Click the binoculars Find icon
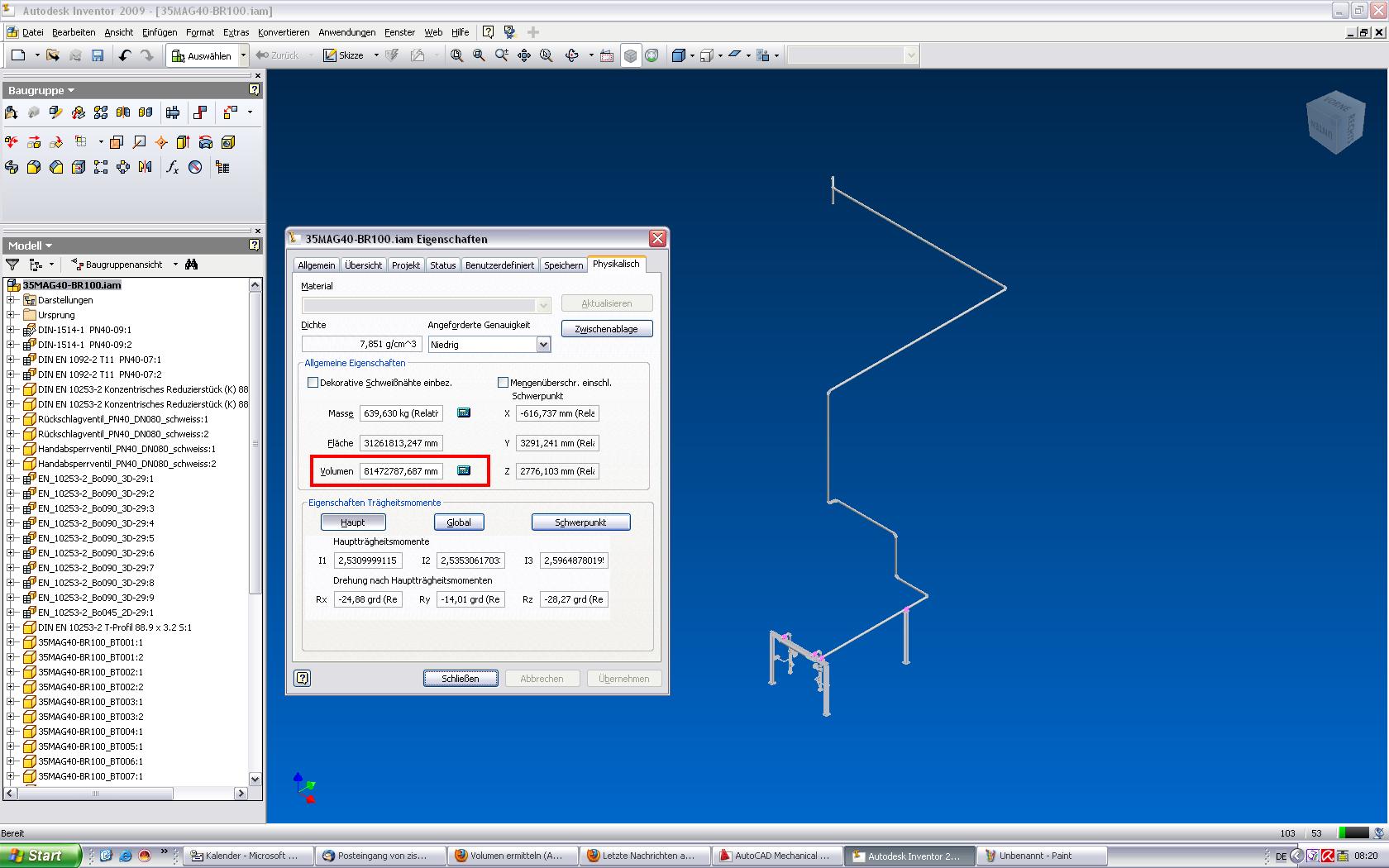This screenshot has width=1389, height=868. point(192,265)
